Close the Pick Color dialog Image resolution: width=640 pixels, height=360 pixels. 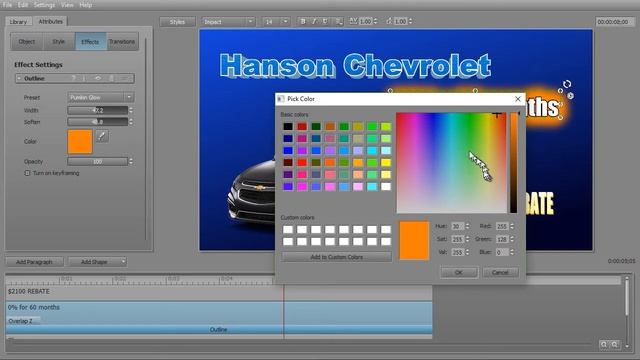[x=518, y=99]
